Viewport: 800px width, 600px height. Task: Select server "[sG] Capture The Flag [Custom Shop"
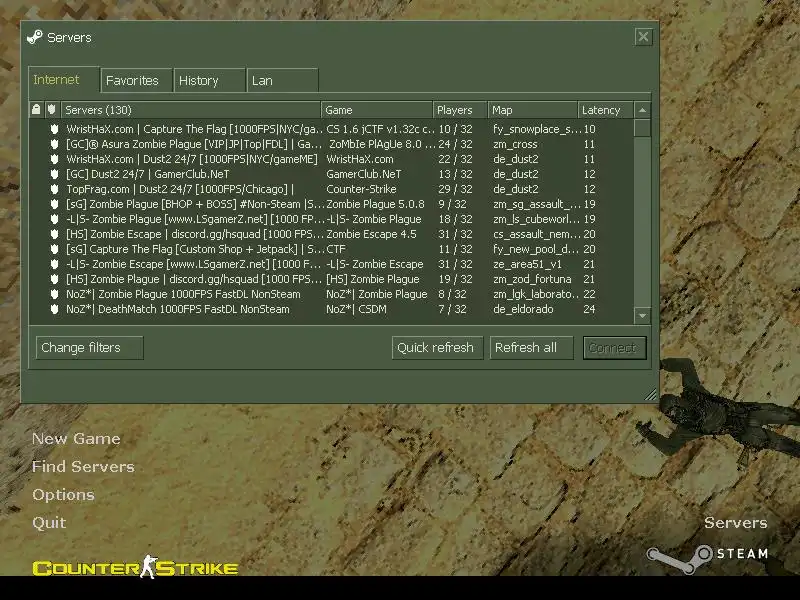tap(331, 249)
